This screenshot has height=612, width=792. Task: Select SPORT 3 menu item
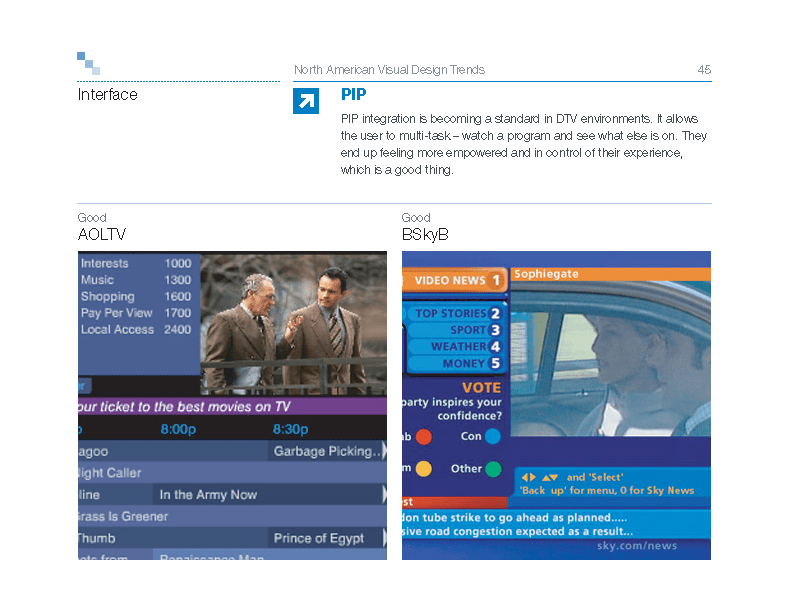pyautogui.click(x=456, y=330)
